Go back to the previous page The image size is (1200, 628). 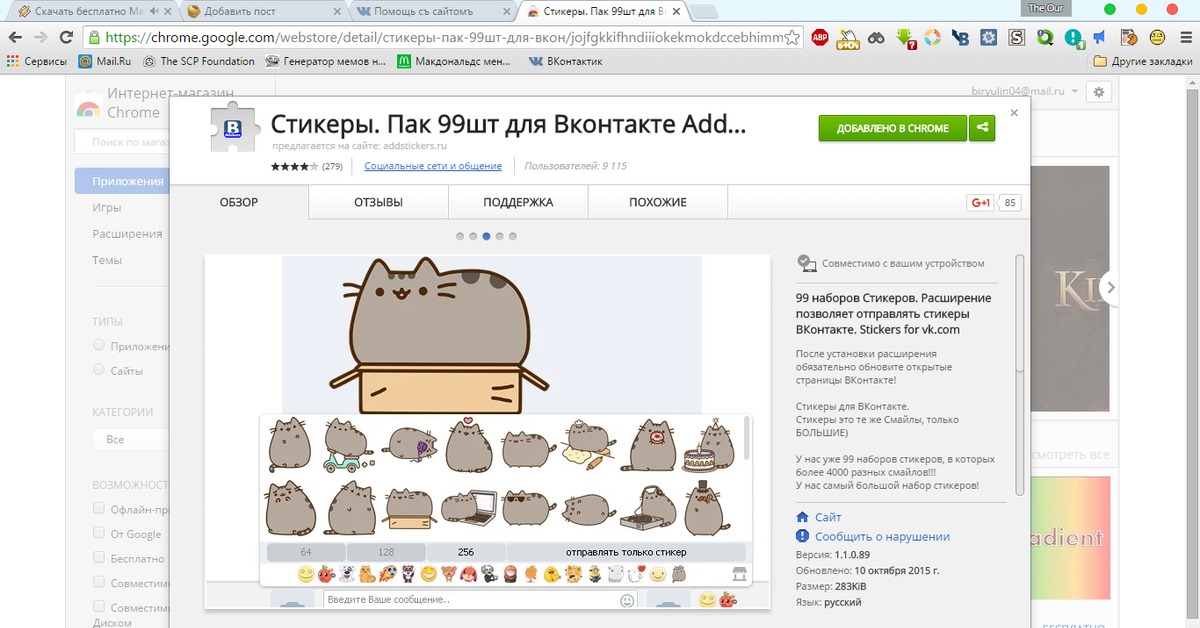[x=14, y=37]
